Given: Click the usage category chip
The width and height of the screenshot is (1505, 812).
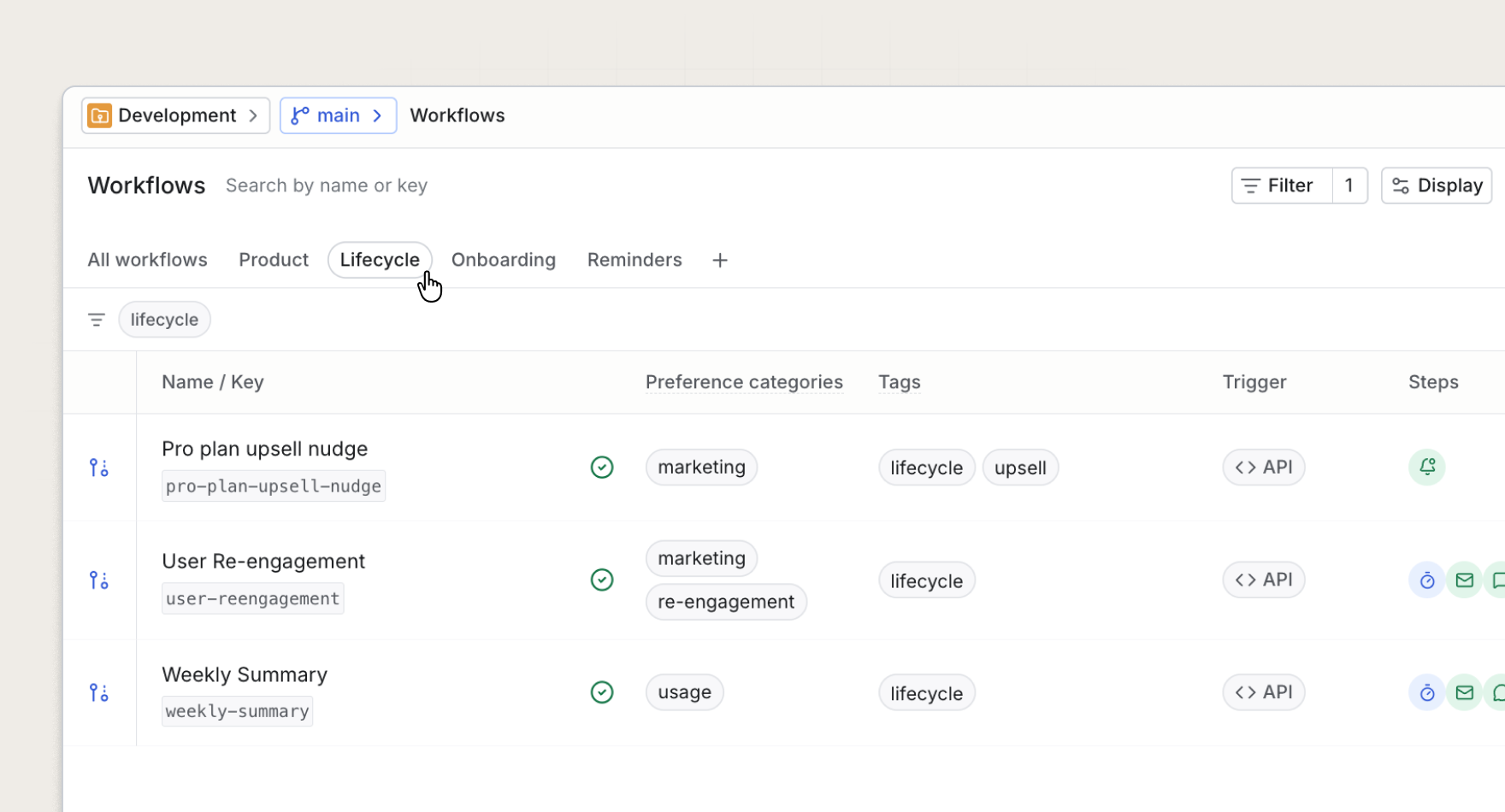Looking at the screenshot, I should point(685,692).
